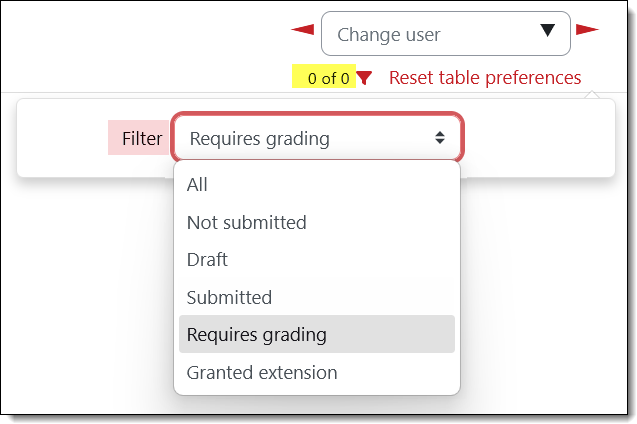Click the red next user arrow

pyautogui.click(x=587, y=30)
